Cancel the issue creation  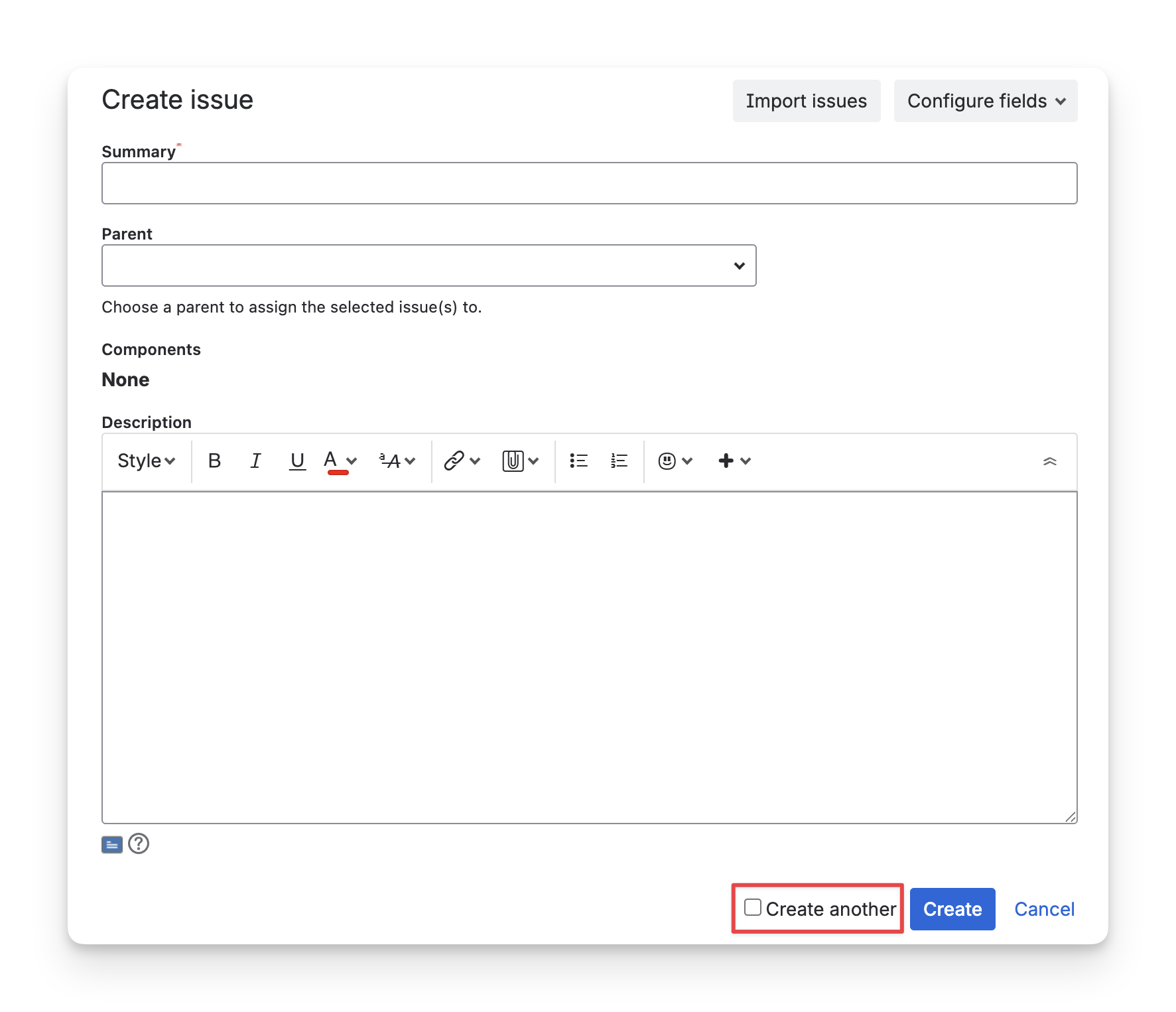[x=1044, y=909]
